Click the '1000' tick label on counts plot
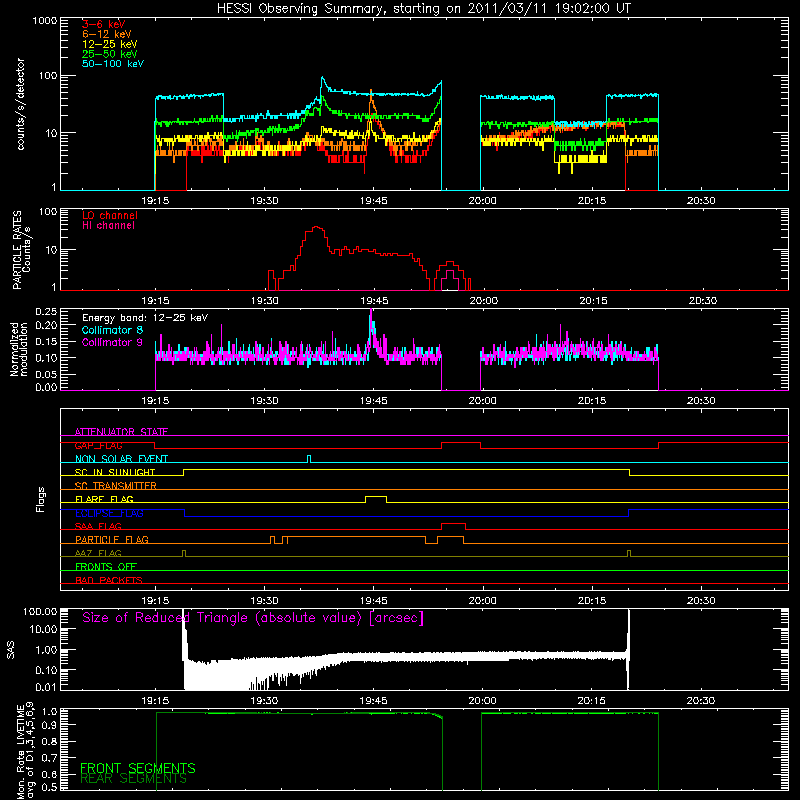Screen dimensions: 800x800 44,21
